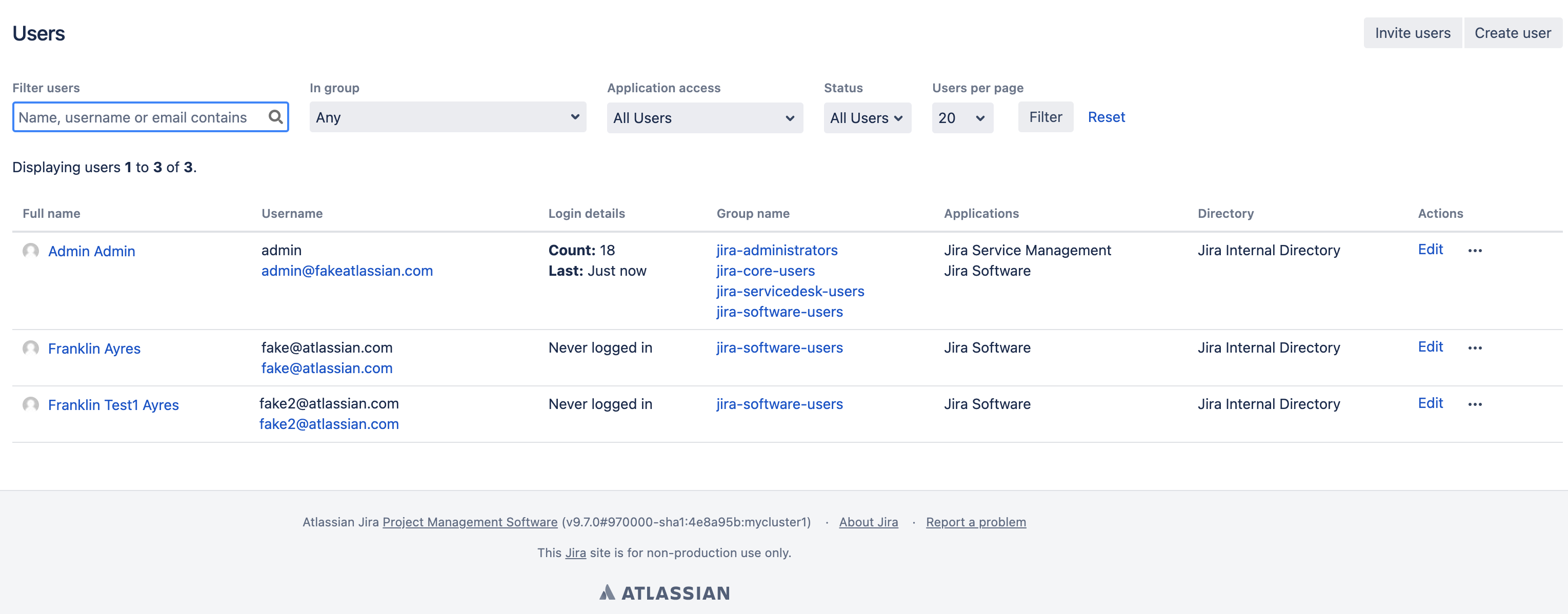The width and height of the screenshot is (1568, 614).
Task: Open the Application access dropdown
Action: coord(704,117)
